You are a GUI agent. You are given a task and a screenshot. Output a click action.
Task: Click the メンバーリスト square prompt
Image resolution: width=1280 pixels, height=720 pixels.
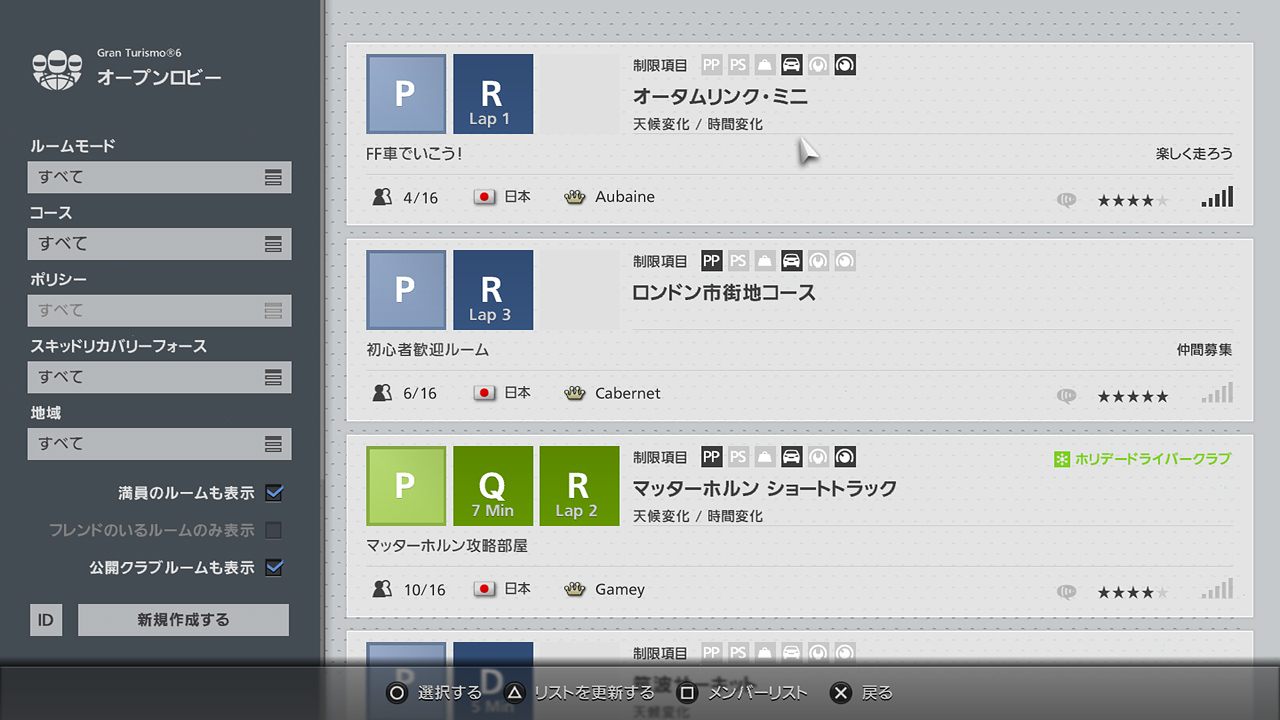(741, 693)
